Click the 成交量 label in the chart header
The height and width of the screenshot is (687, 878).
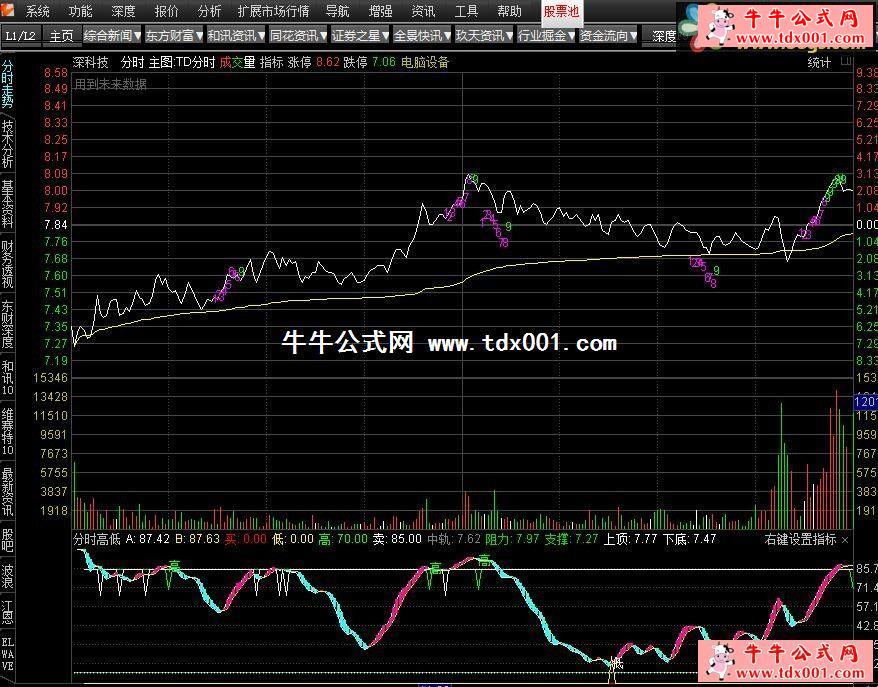(237, 62)
